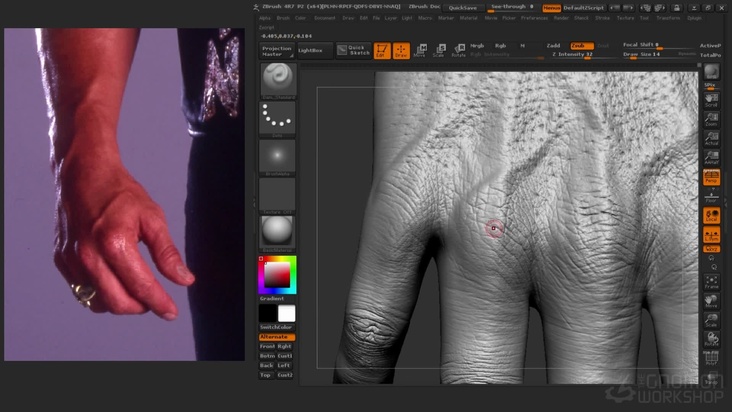The image size is (732, 412).
Task: Click the QuickSave button
Action: 463,7
